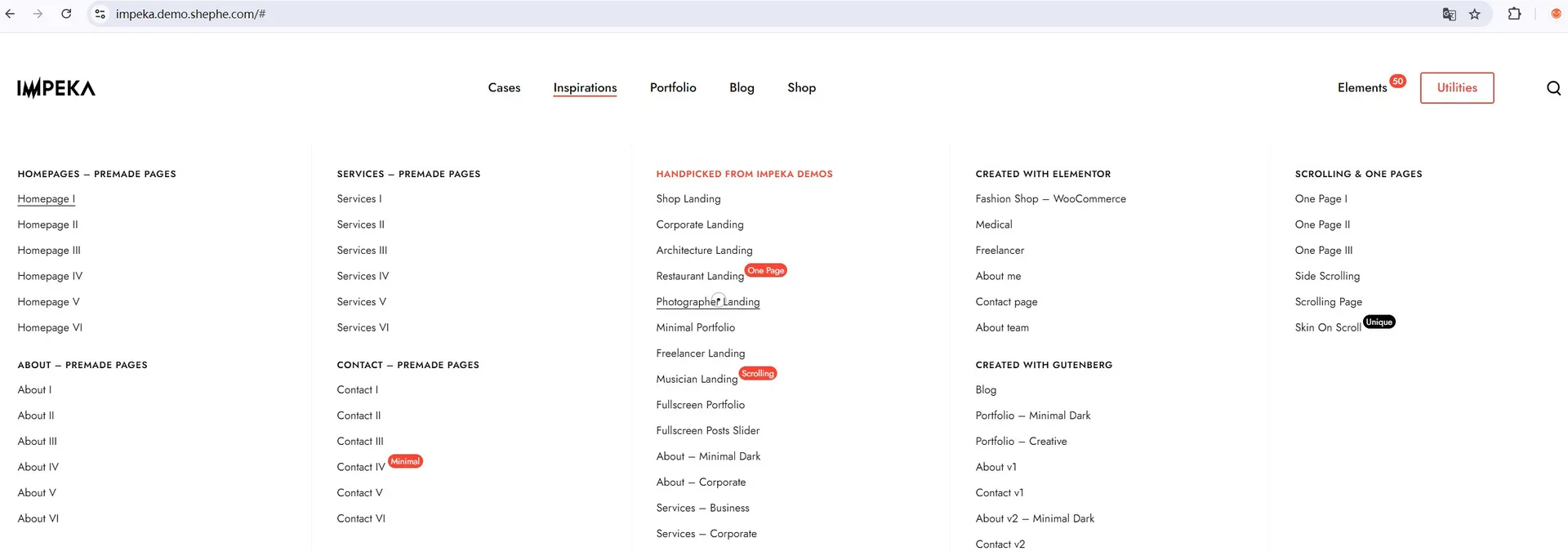Open Musician Landing demo

(x=697, y=379)
